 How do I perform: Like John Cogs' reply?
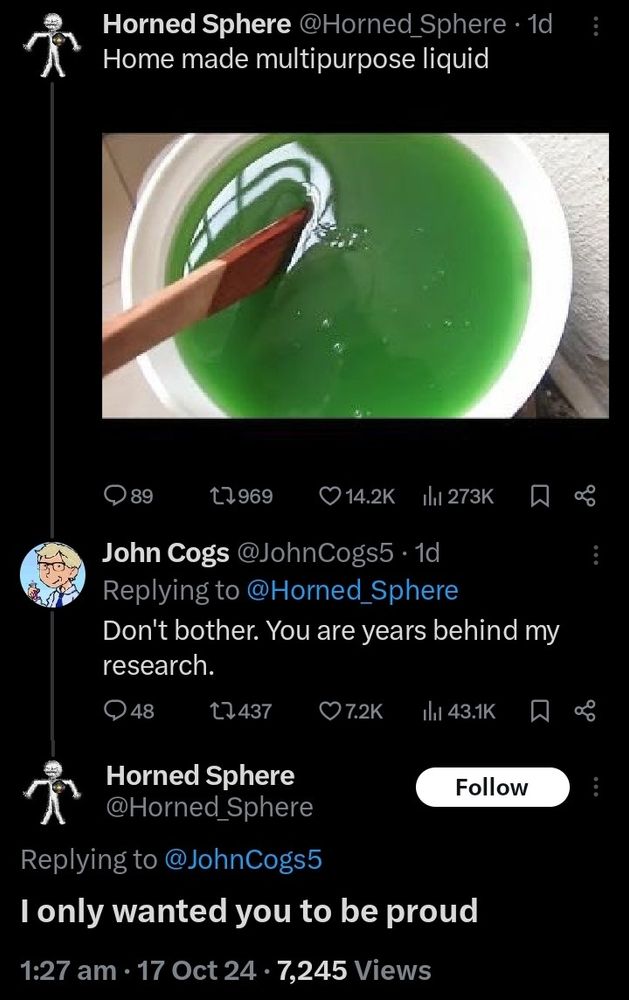point(330,711)
